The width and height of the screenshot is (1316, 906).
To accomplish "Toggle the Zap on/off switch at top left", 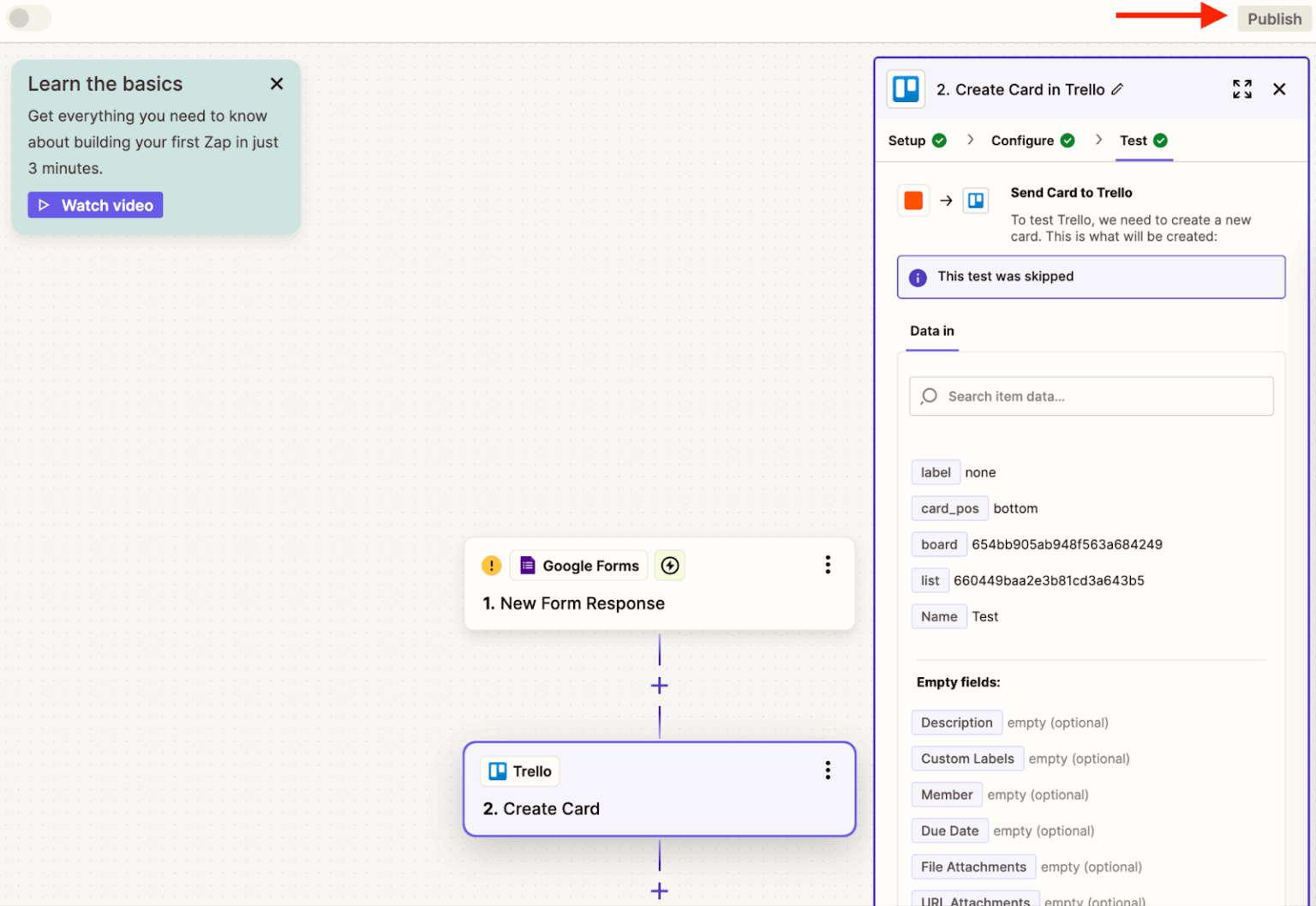I will point(28,18).
